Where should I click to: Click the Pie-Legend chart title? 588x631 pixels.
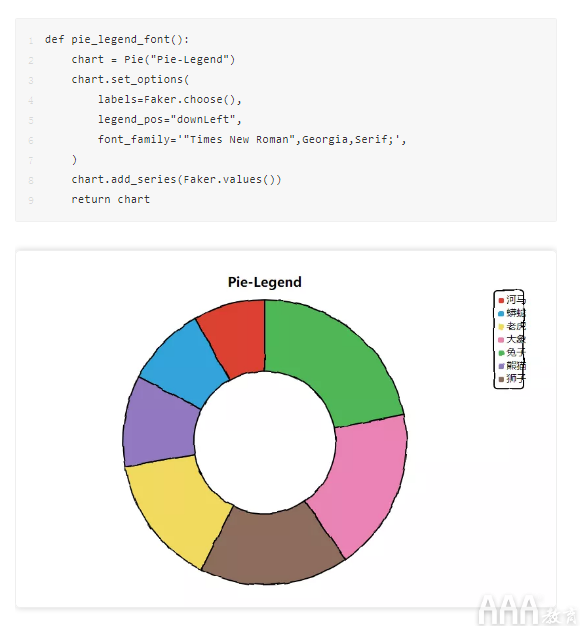pyautogui.click(x=264, y=282)
